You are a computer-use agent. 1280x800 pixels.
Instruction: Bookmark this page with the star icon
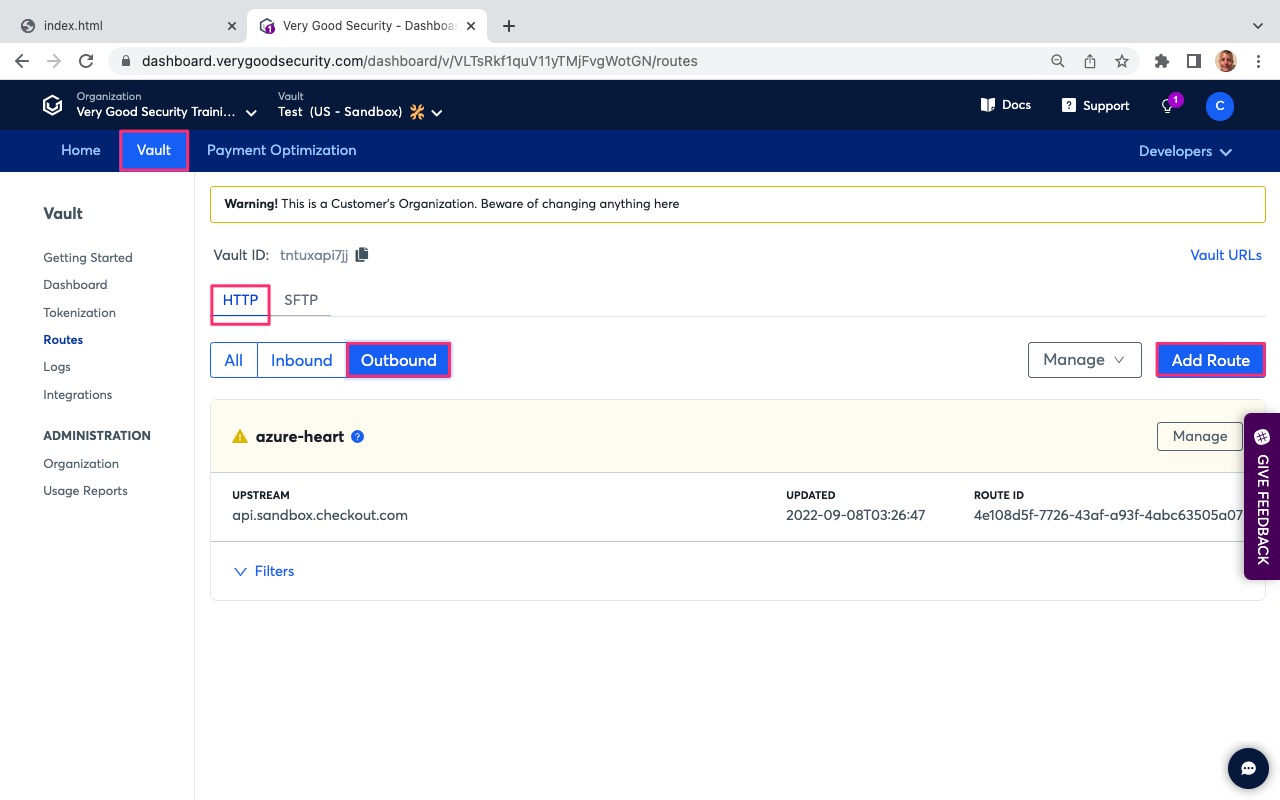[1122, 61]
